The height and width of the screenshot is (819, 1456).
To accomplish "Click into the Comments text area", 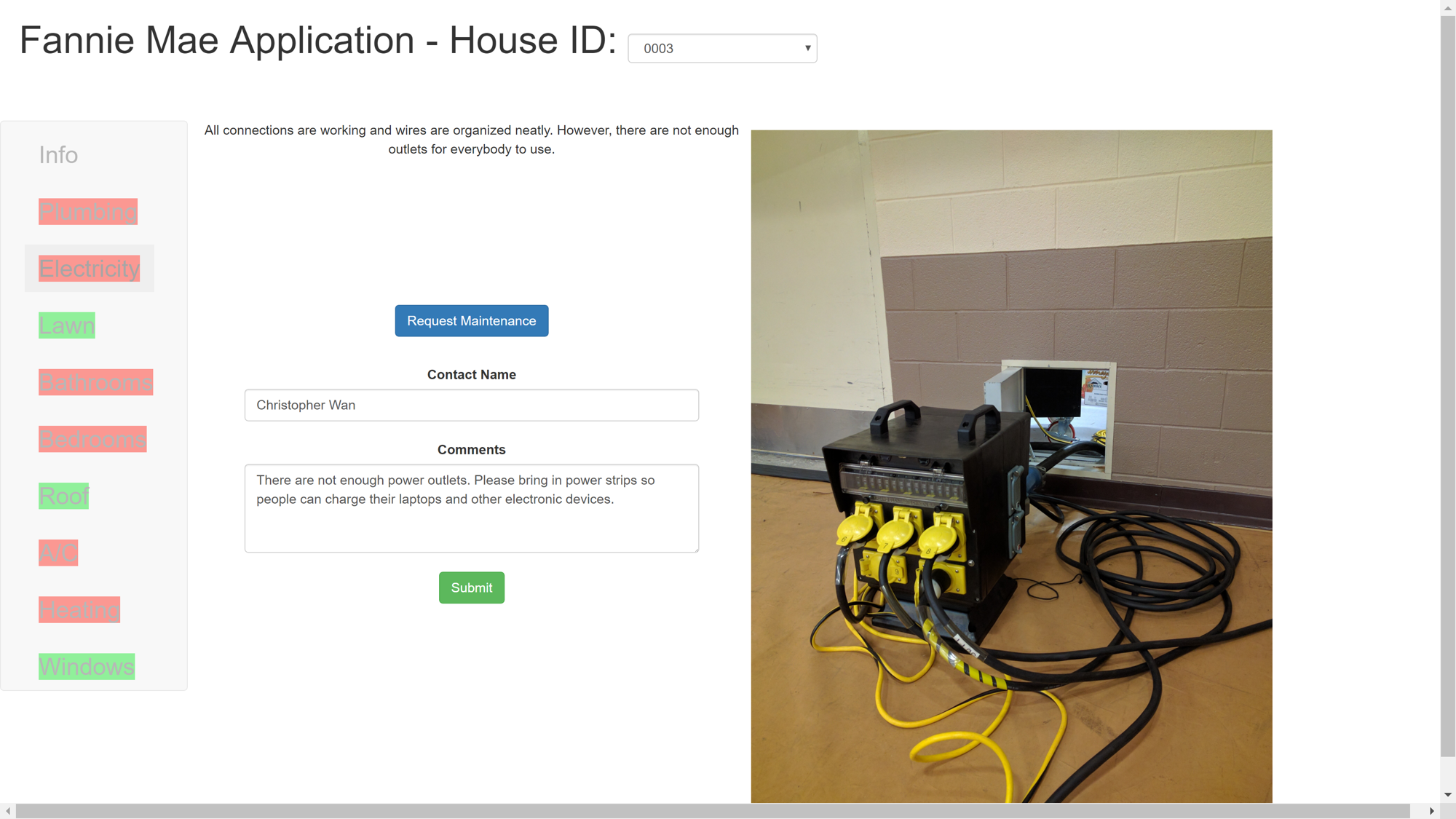I will click(x=471, y=508).
